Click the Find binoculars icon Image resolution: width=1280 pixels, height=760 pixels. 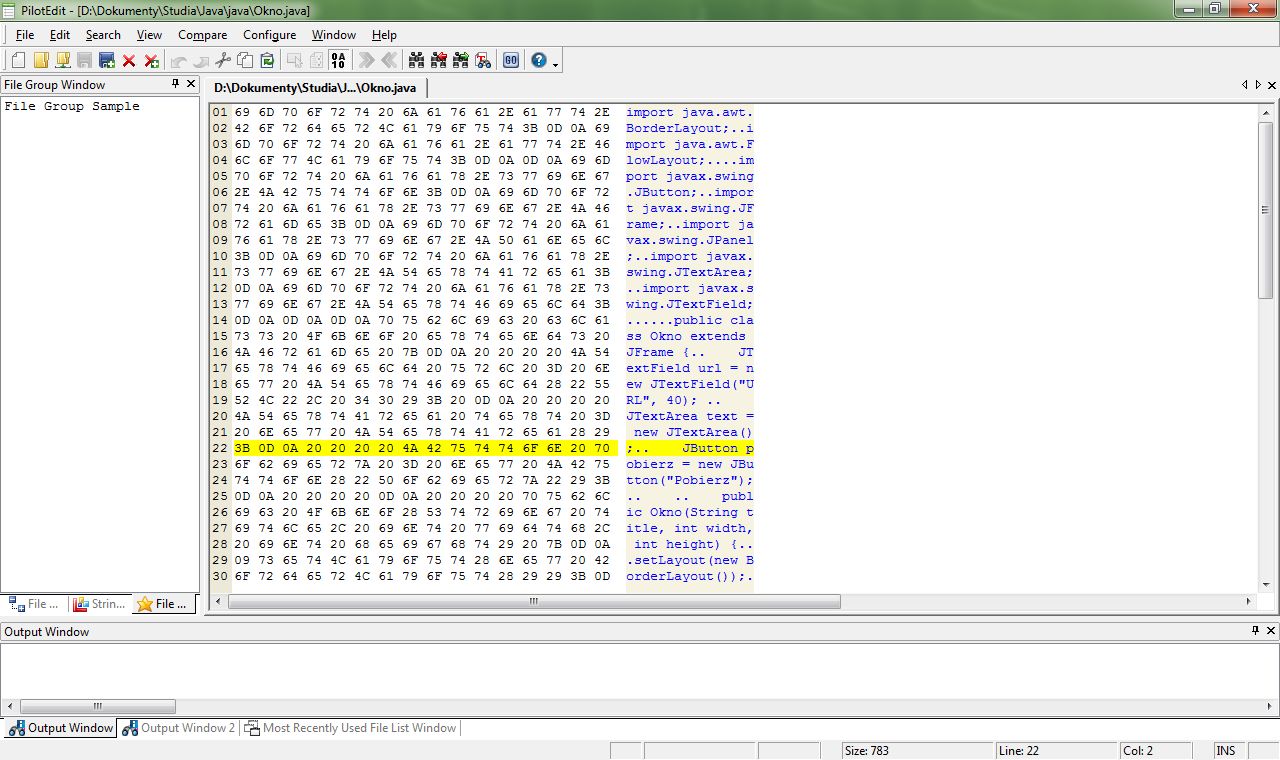click(x=417, y=61)
